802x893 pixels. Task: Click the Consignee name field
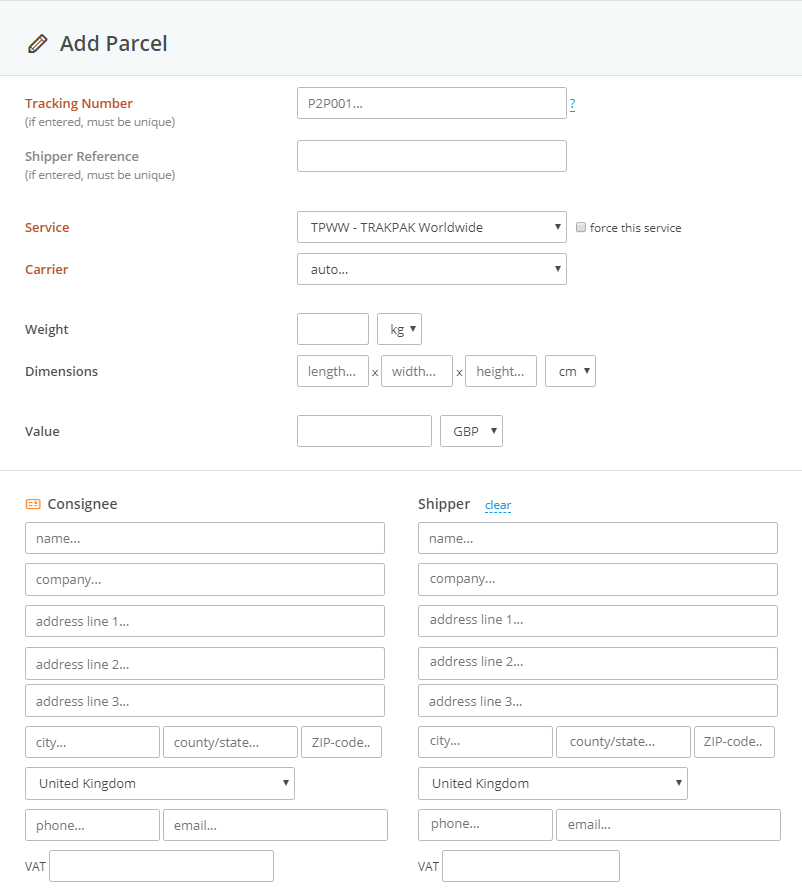tap(204, 537)
